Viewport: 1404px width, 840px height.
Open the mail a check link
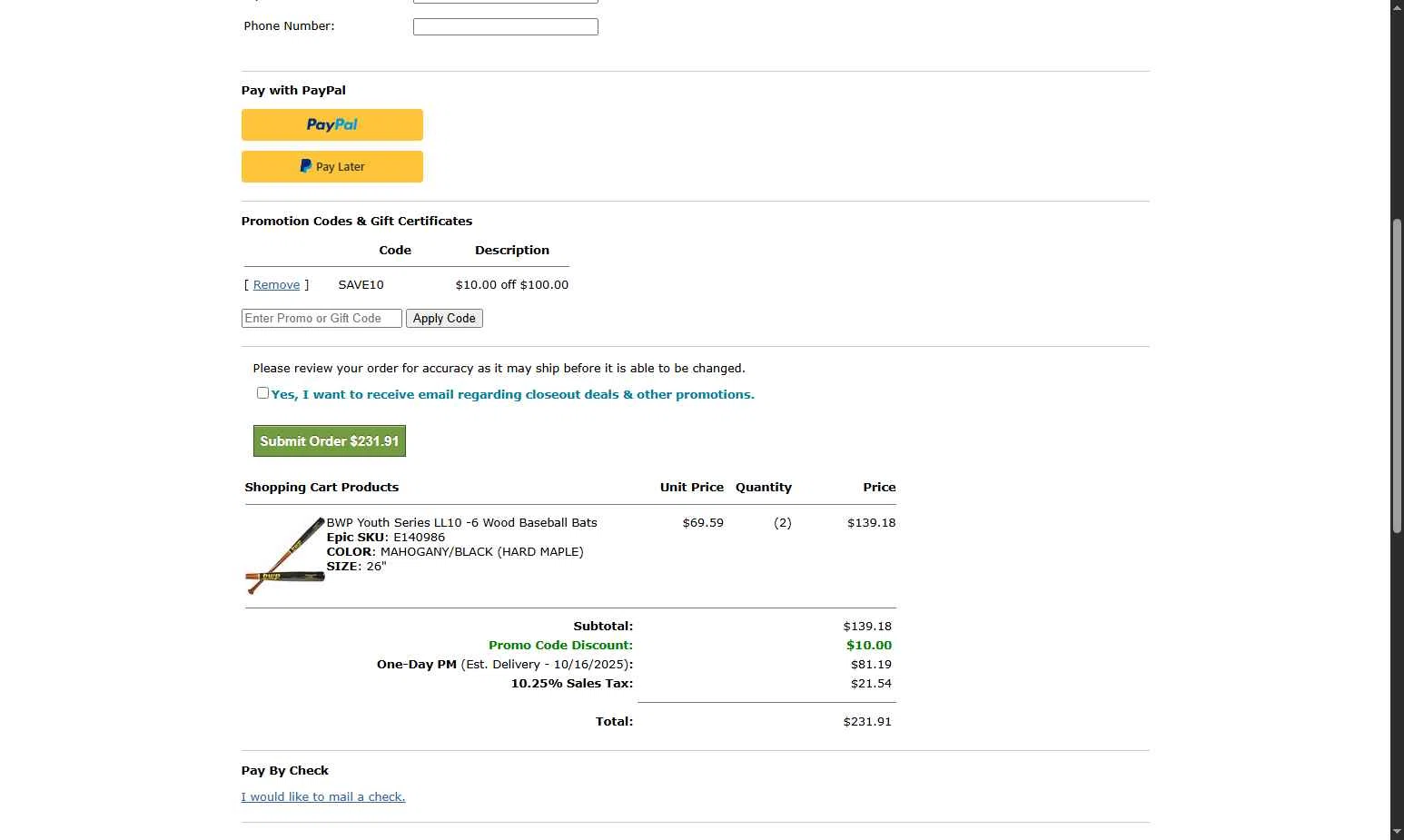[x=323, y=797]
